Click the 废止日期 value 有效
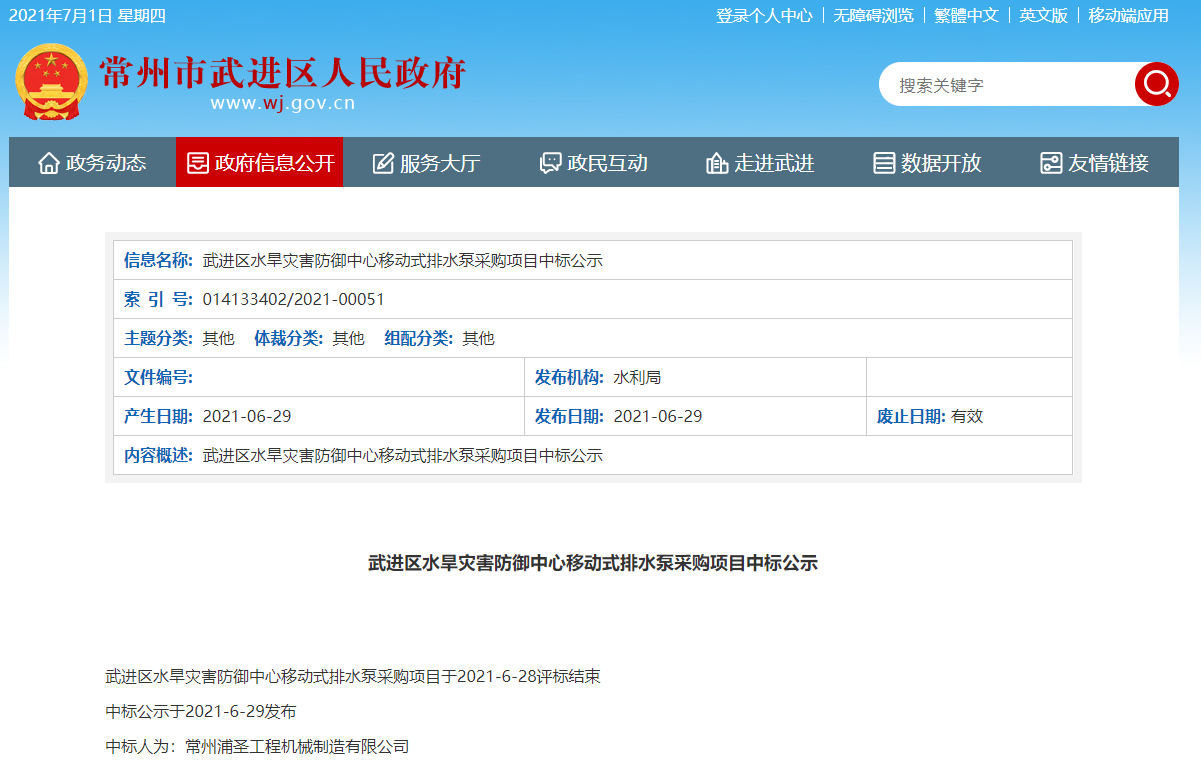The image size is (1201, 766). click(x=967, y=416)
